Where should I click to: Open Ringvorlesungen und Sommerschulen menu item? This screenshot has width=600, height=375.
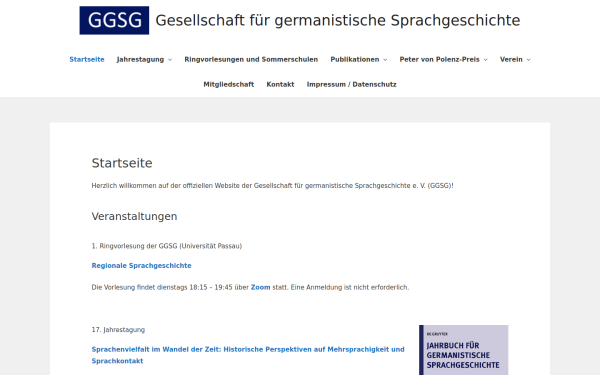point(251,59)
